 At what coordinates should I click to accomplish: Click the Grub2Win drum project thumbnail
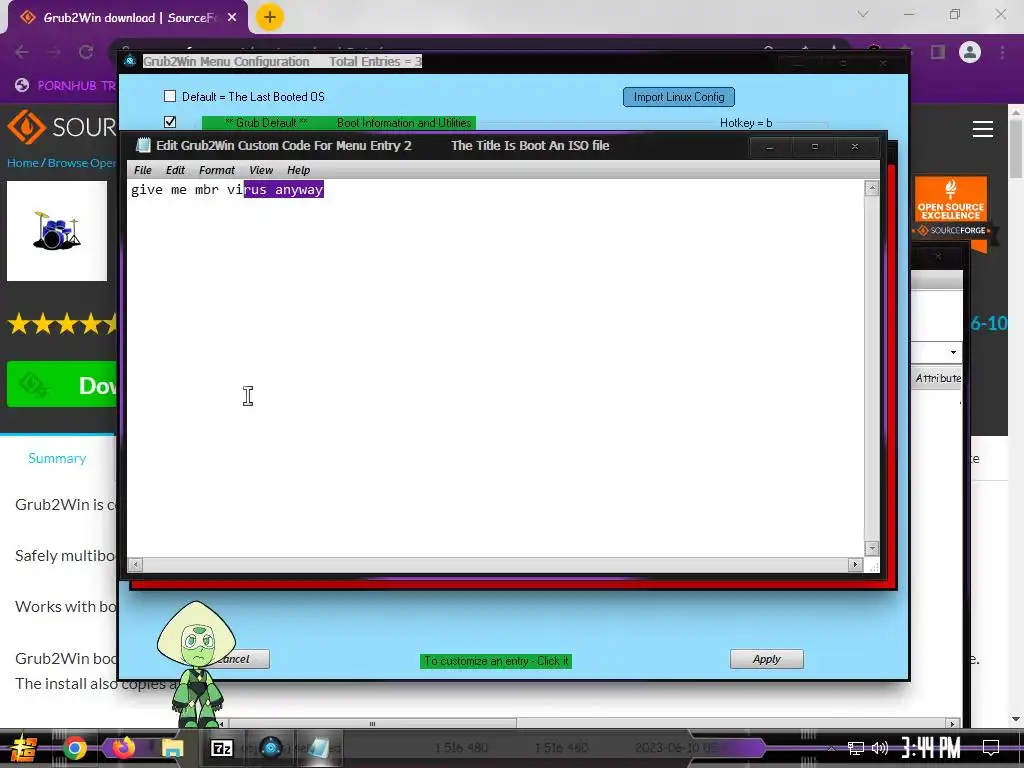pos(57,231)
